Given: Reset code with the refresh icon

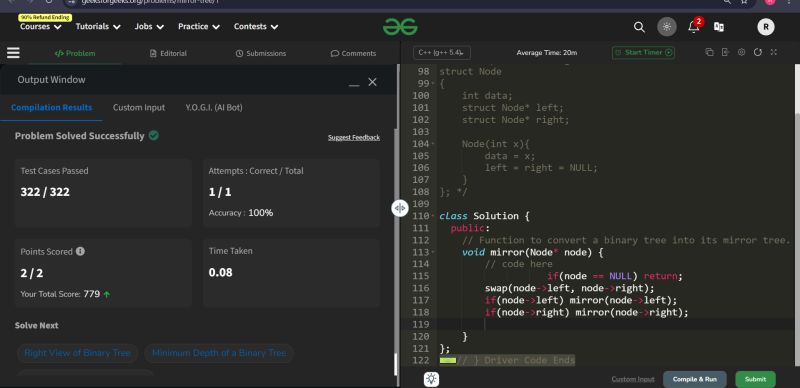Looking at the screenshot, I should click(758, 52).
